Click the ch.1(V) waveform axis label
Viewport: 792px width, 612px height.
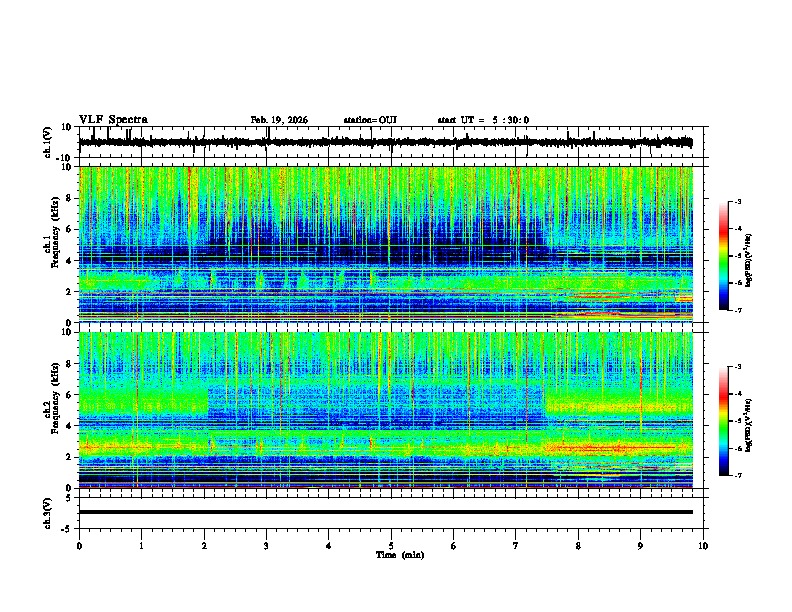48,142
